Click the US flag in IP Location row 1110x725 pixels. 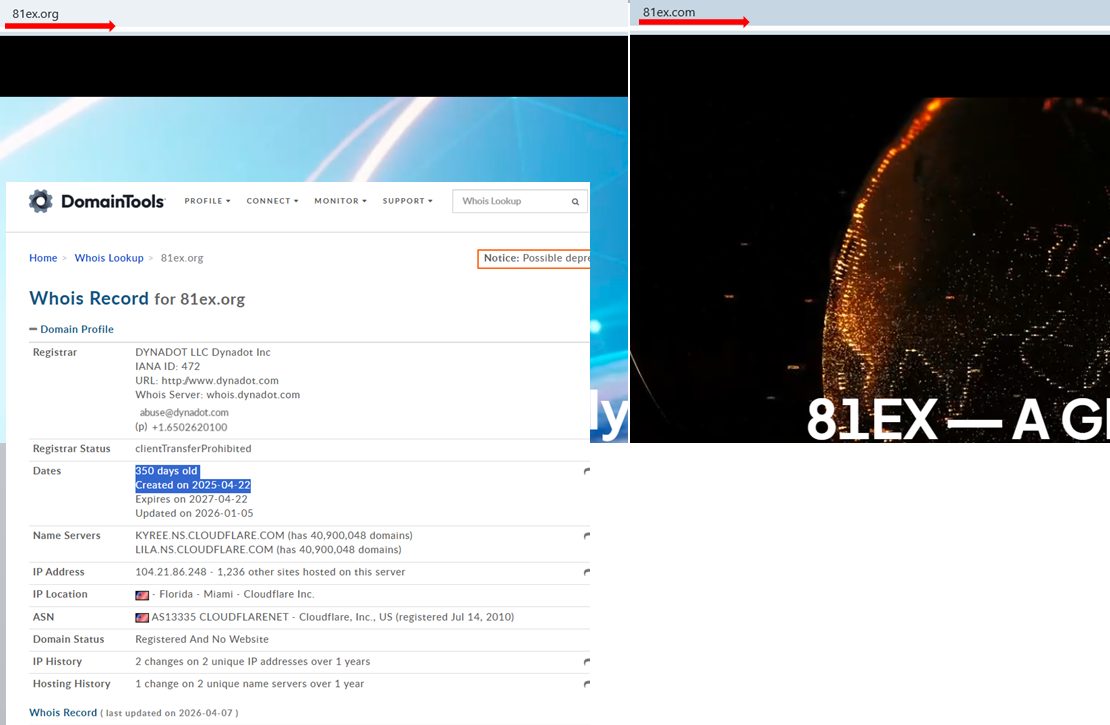pyautogui.click(x=142, y=595)
